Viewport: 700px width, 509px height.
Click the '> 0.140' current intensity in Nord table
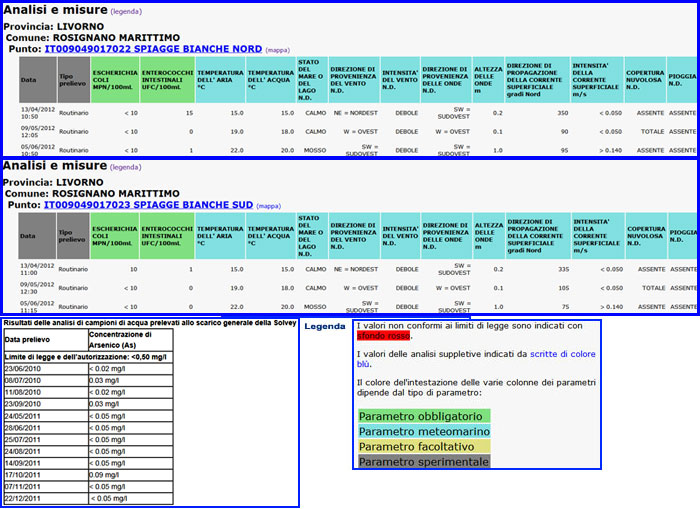[x=610, y=150]
